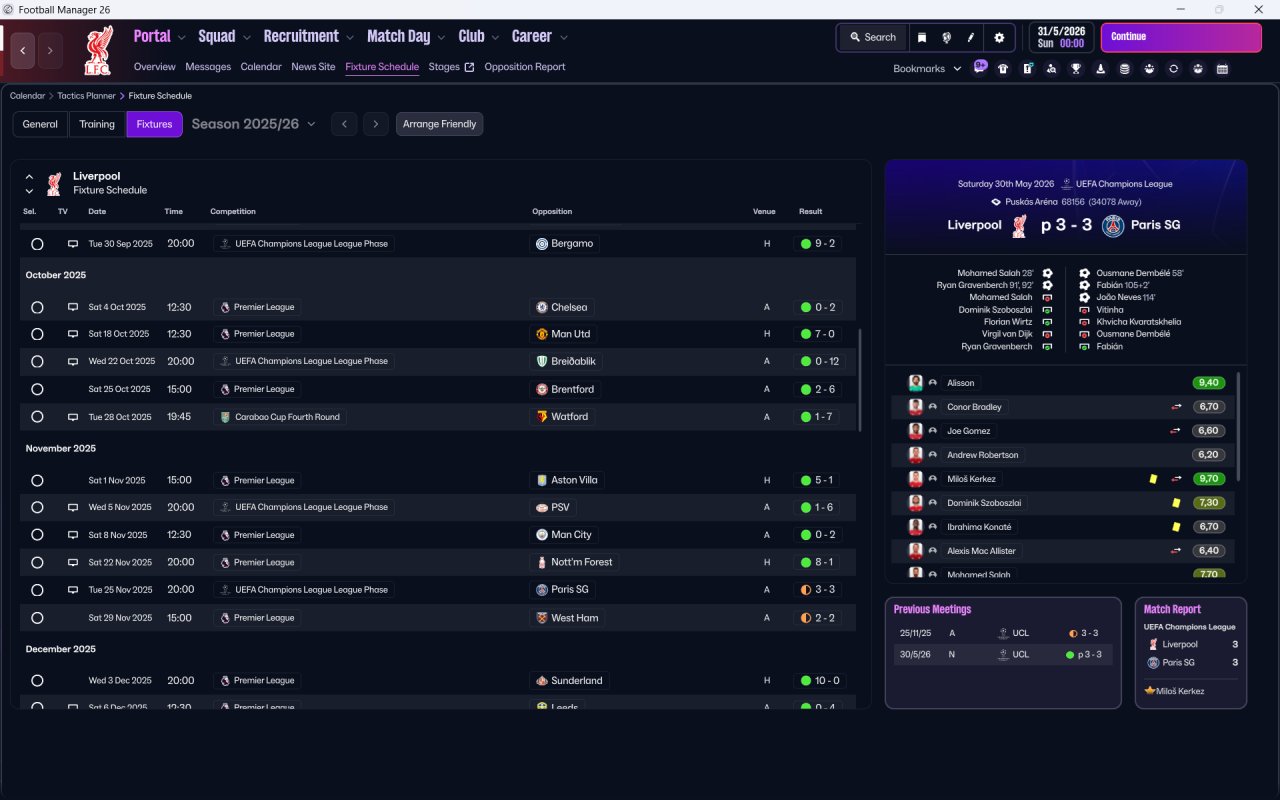Click the Watford club badge
Screen dimensions: 1280x800
point(542,417)
